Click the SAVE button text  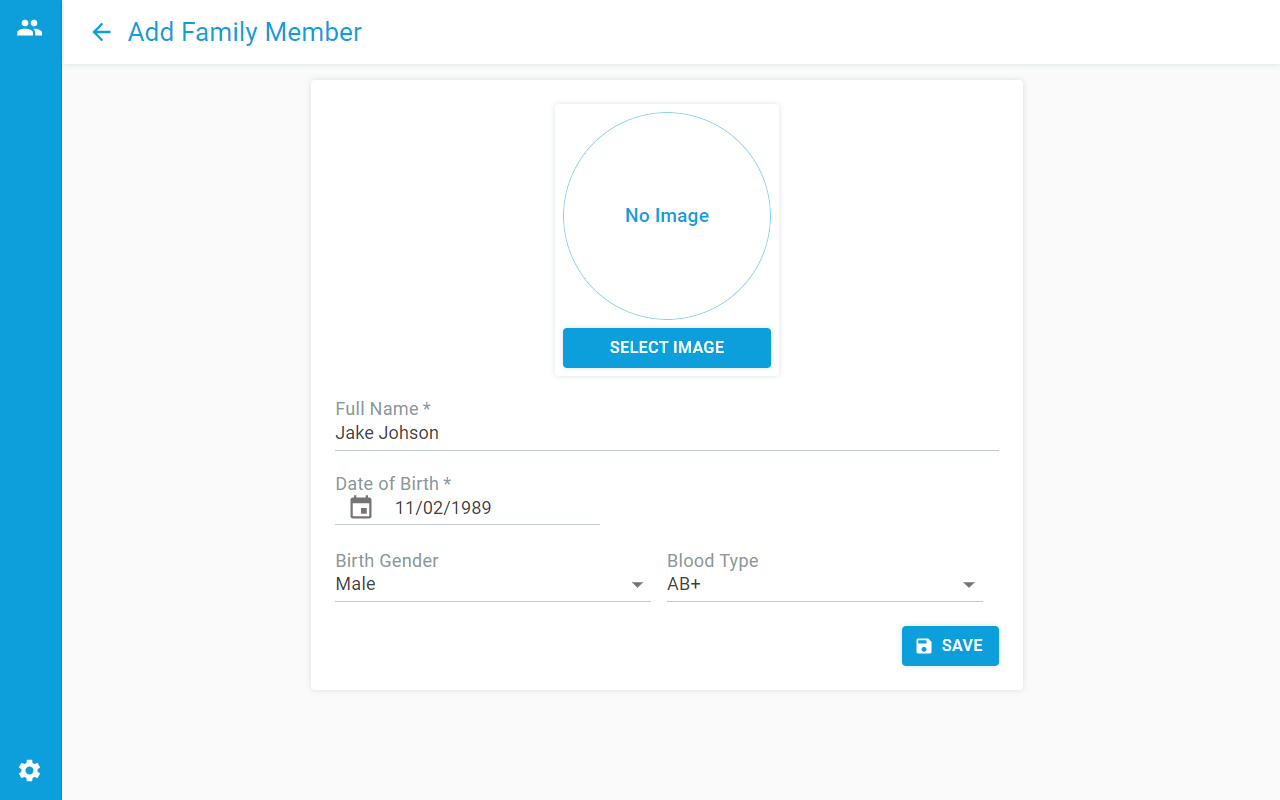pyautogui.click(x=962, y=646)
